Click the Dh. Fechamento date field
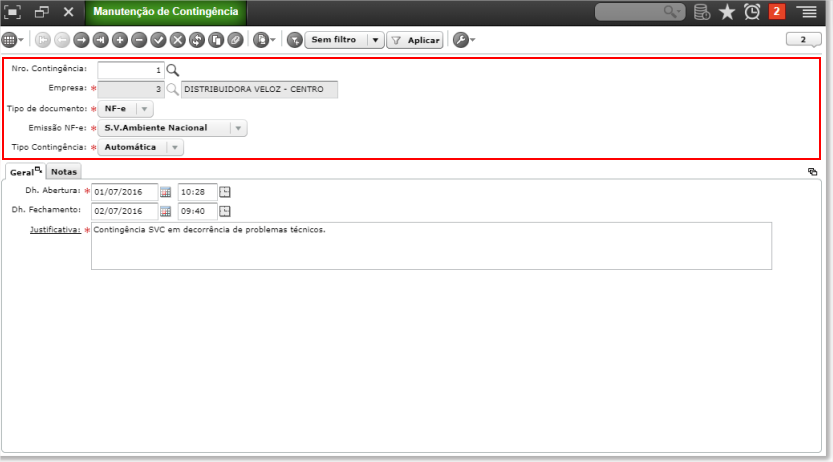This screenshot has height=462, width=833. [124, 211]
